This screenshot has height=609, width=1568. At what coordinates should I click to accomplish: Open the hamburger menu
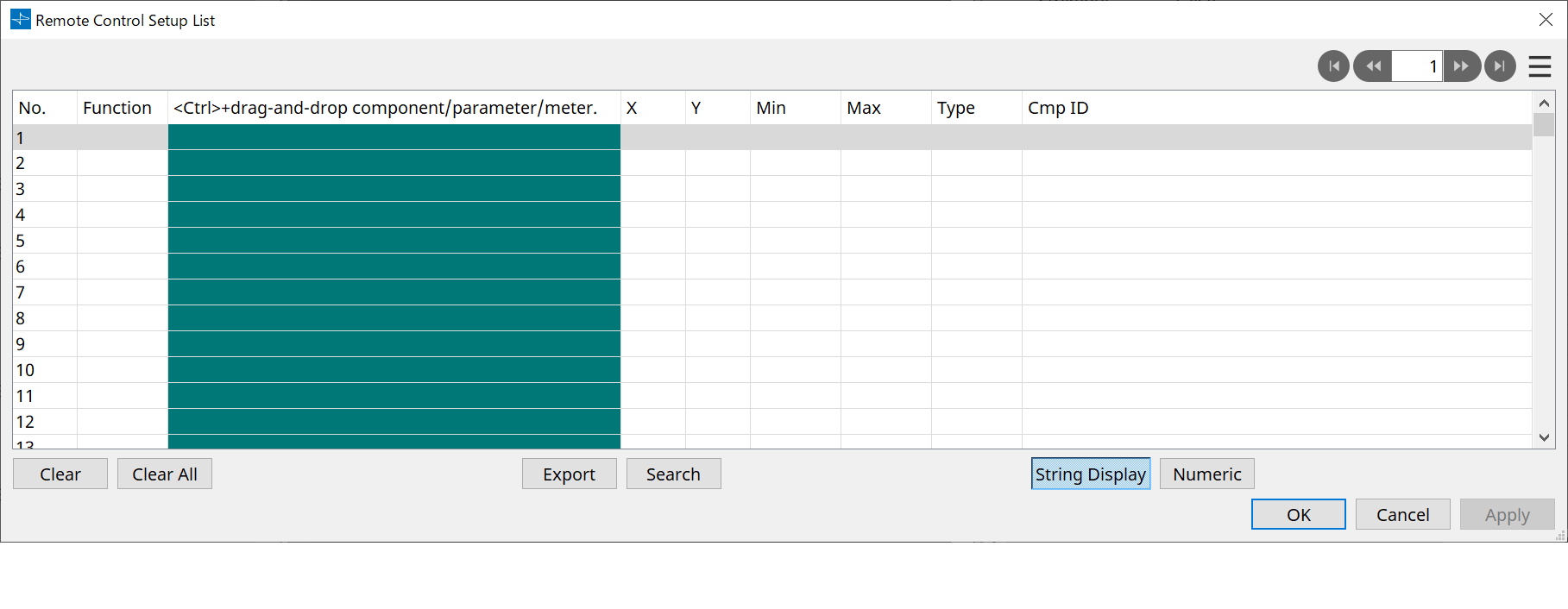[x=1540, y=66]
